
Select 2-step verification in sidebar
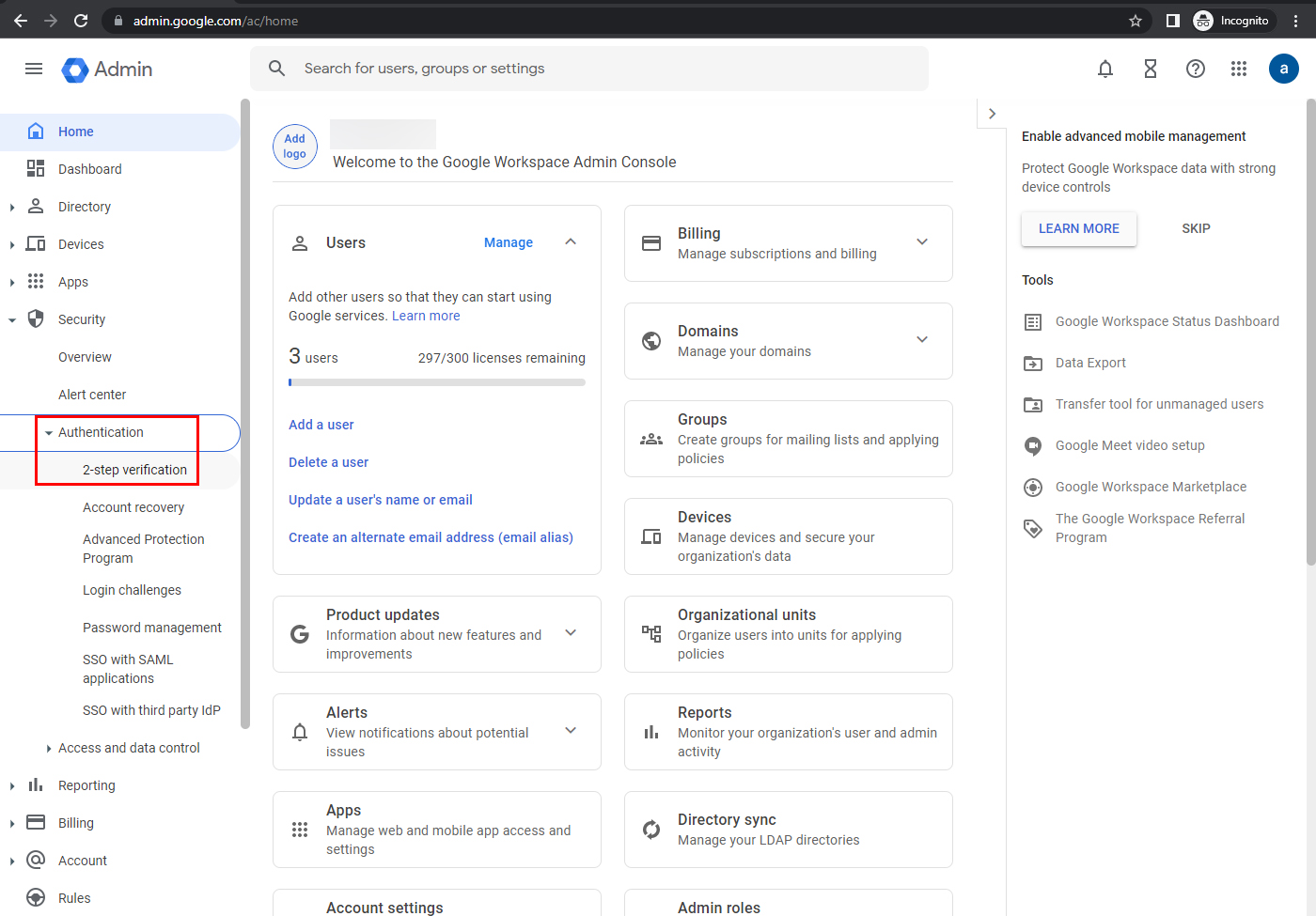pyautogui.click(x=134, y=470)
